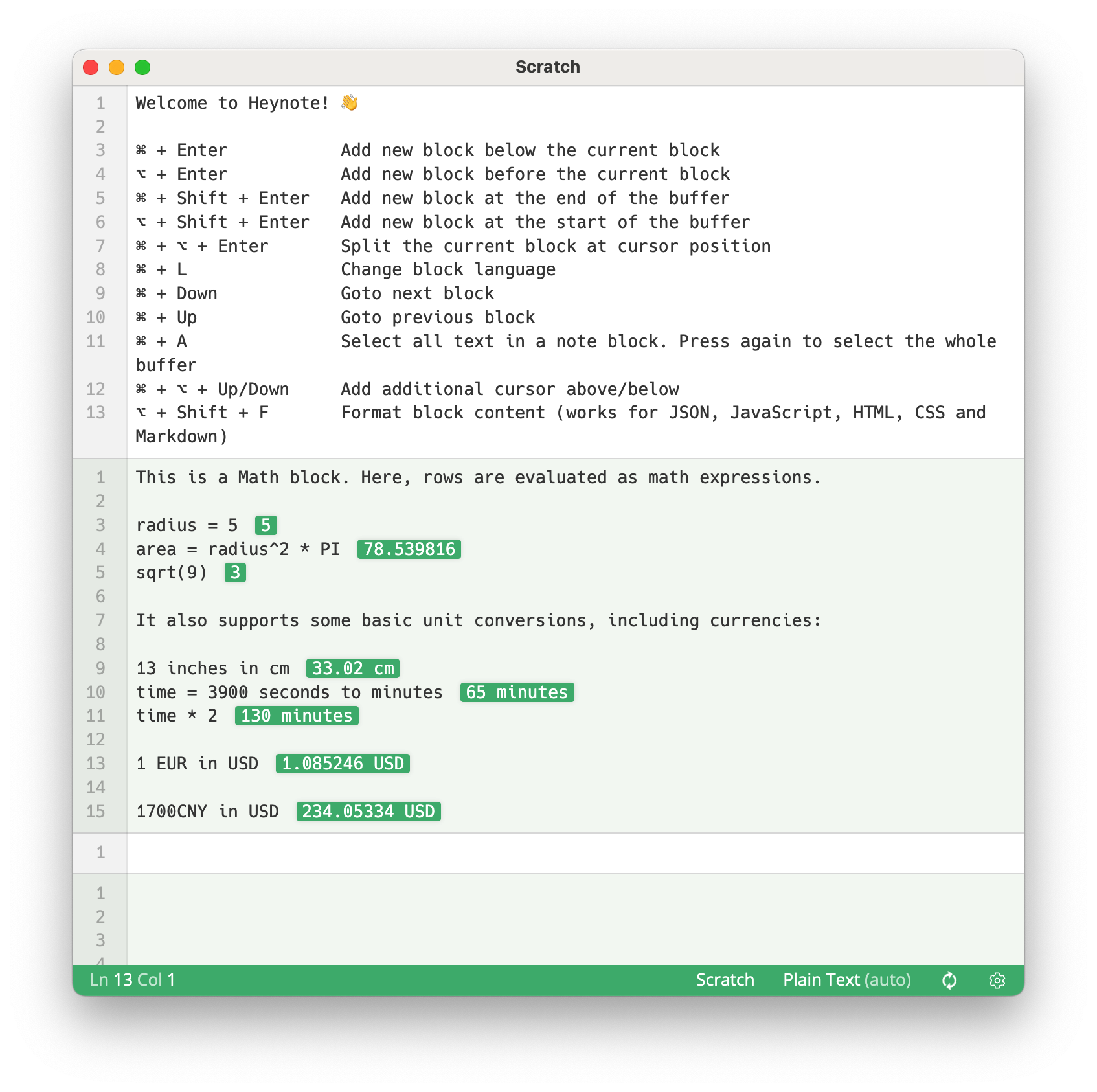Click the '1 EUR in USD' expression
Viewport: 1097px width, 1092px height.
click(197, 764)
